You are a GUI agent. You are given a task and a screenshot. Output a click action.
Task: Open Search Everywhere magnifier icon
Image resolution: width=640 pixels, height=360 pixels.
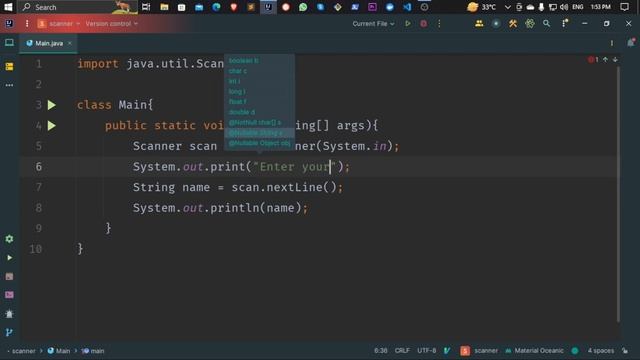point(547,24)
